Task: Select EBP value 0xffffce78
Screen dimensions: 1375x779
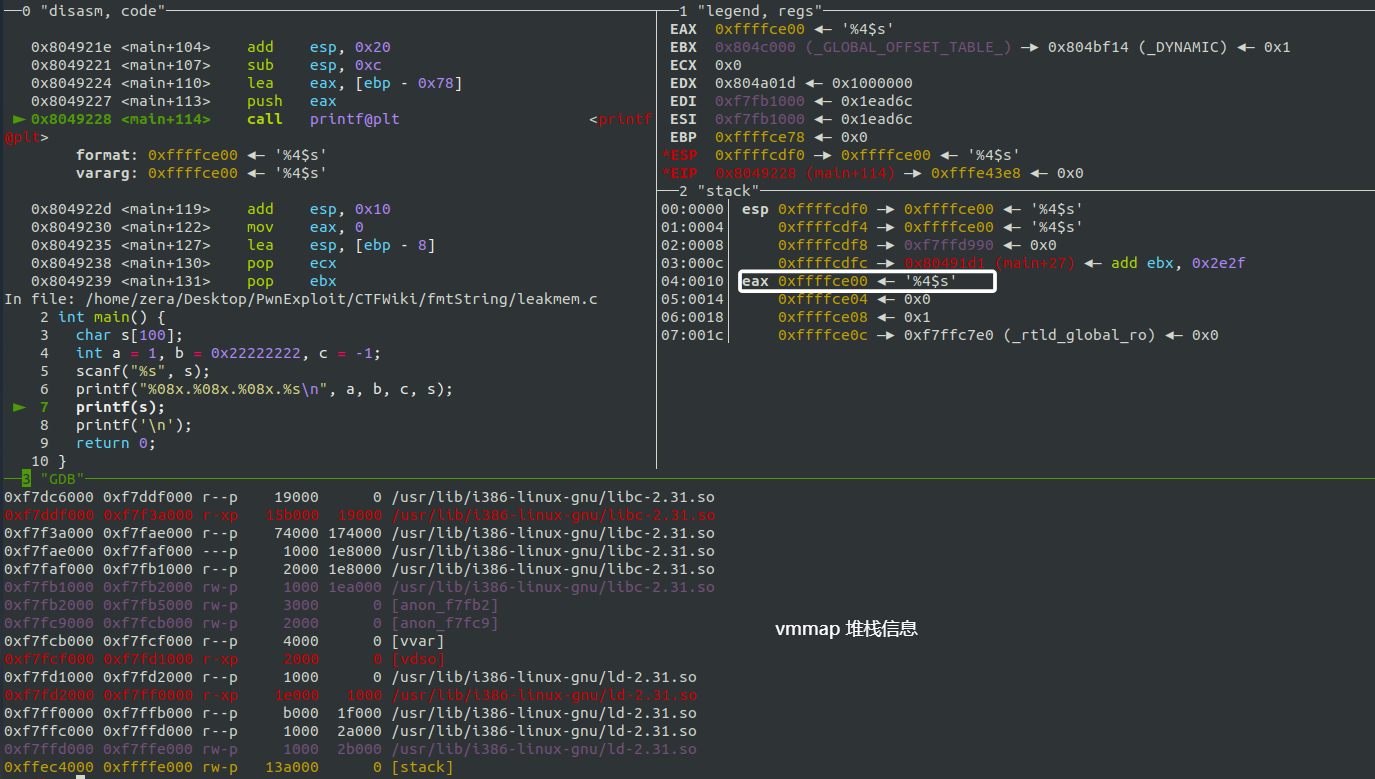Action: pos(759,137)
